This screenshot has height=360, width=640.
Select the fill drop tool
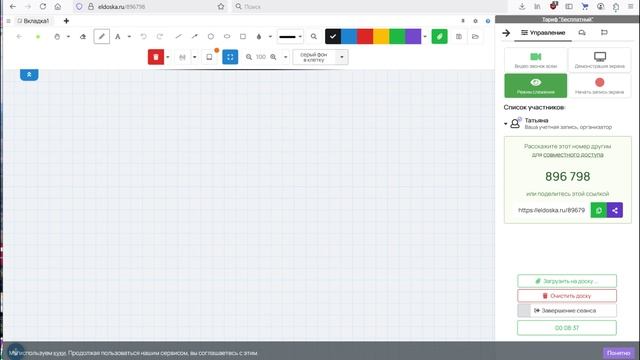coord(259,37)
